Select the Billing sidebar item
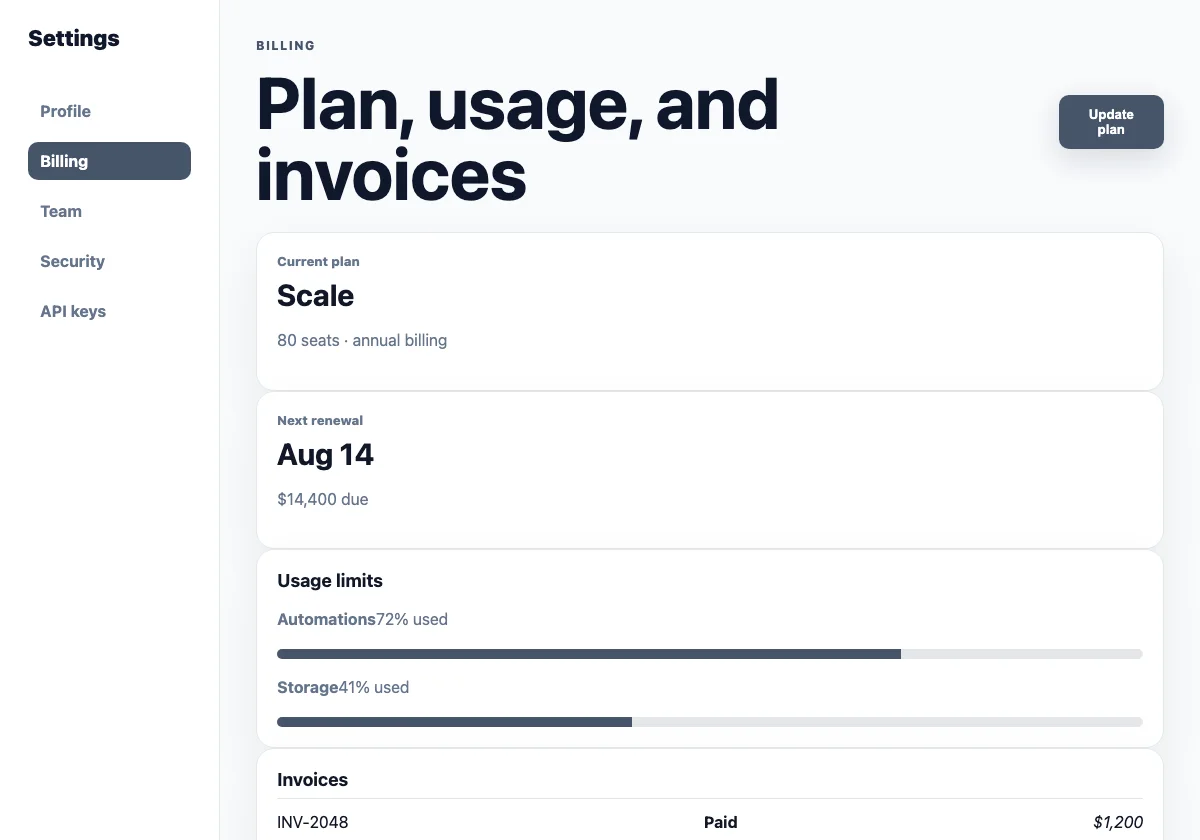Screen dimensions: 1200x840 [x=109, y=161]
